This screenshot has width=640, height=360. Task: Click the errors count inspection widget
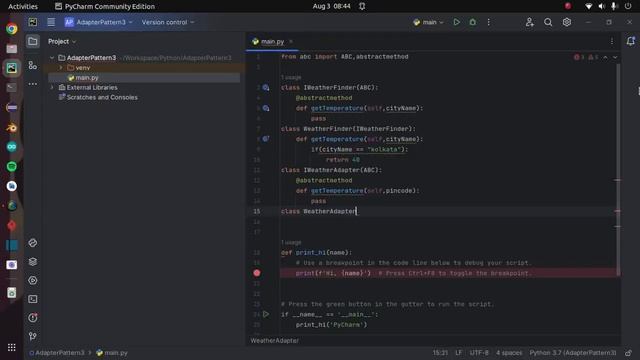[x=586, y=57]
